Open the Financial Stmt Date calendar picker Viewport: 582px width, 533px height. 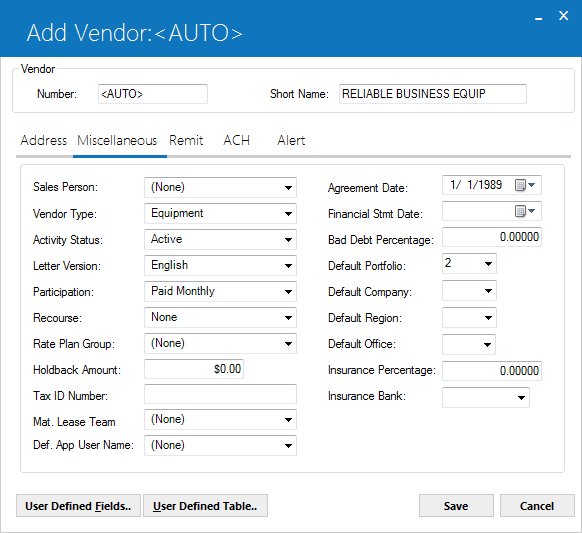(x=525, y=211)
